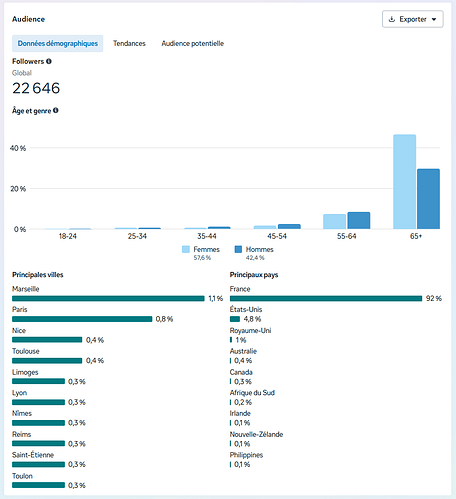
Task: Click the Saint-Étienne city name
Action: pyautogui.click(x=33, y=455)
